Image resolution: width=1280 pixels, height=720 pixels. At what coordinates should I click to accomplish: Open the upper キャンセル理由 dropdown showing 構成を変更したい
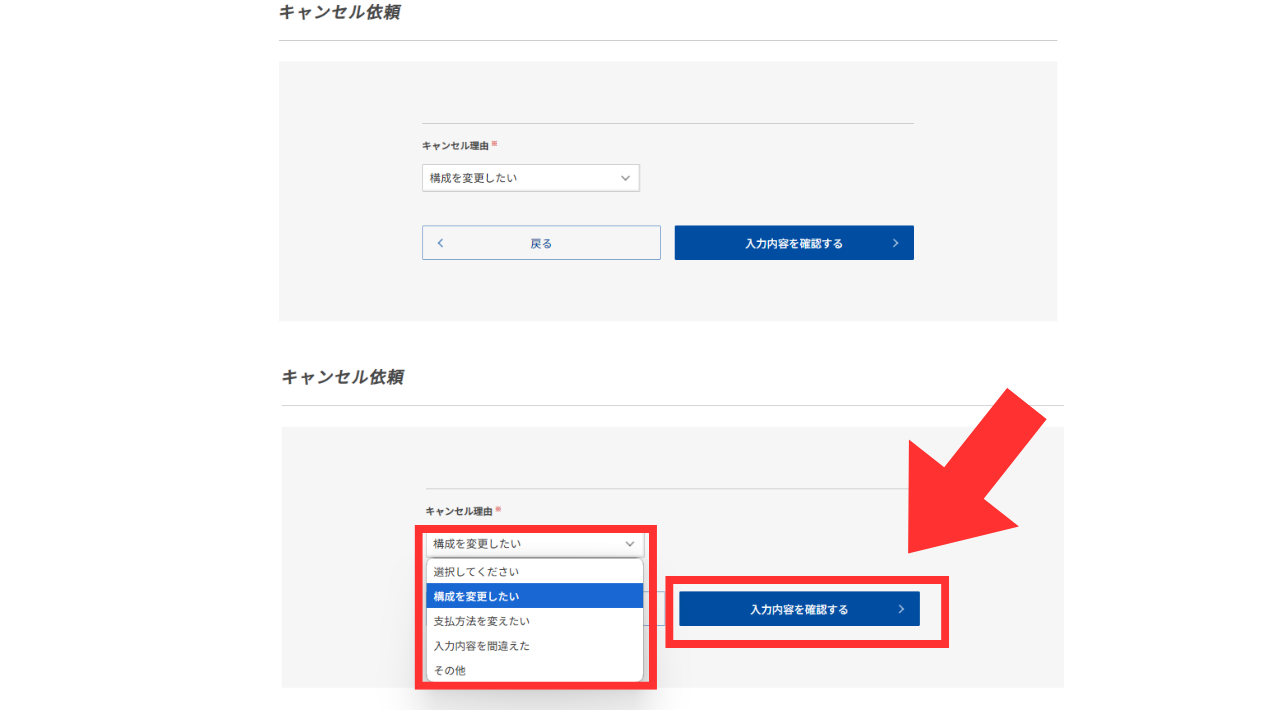pos(530,178)
